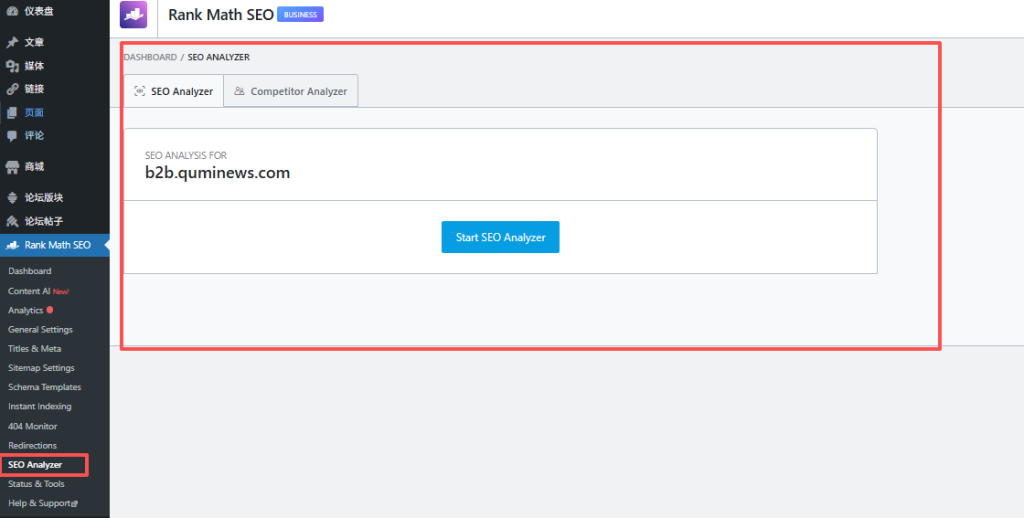Click the dashboard gauge icon

[x=12, y=10]
